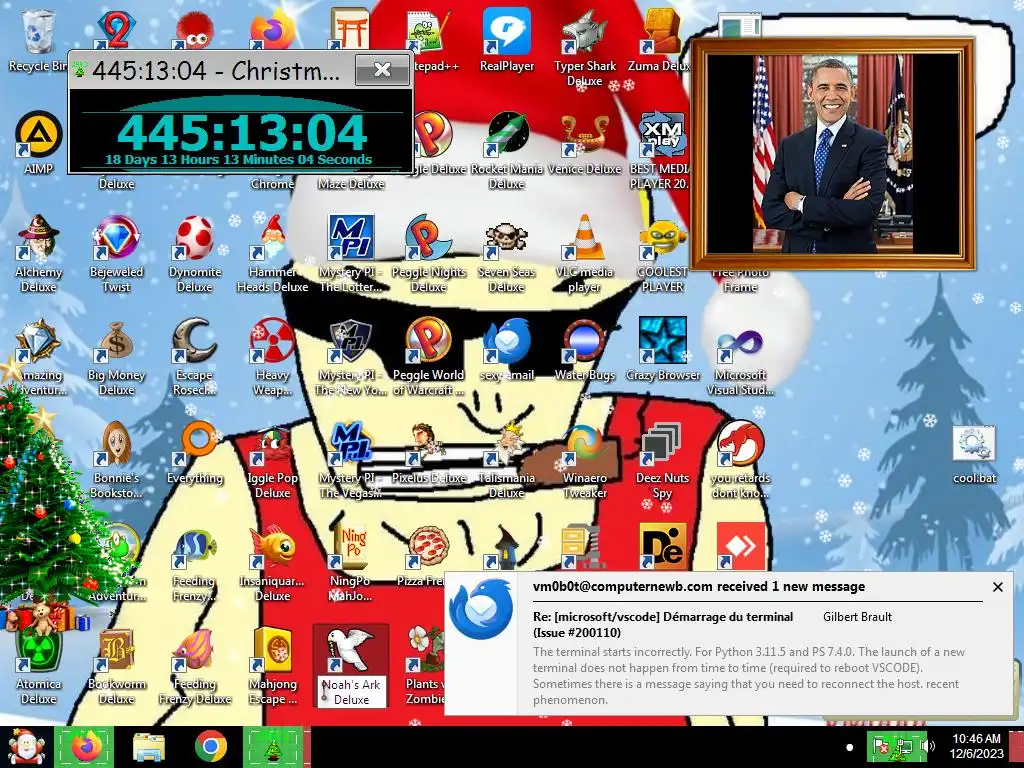Open Christmas tree countdown taskbar item
This screenshot has height=768, width=1024.
click(273, 747)
